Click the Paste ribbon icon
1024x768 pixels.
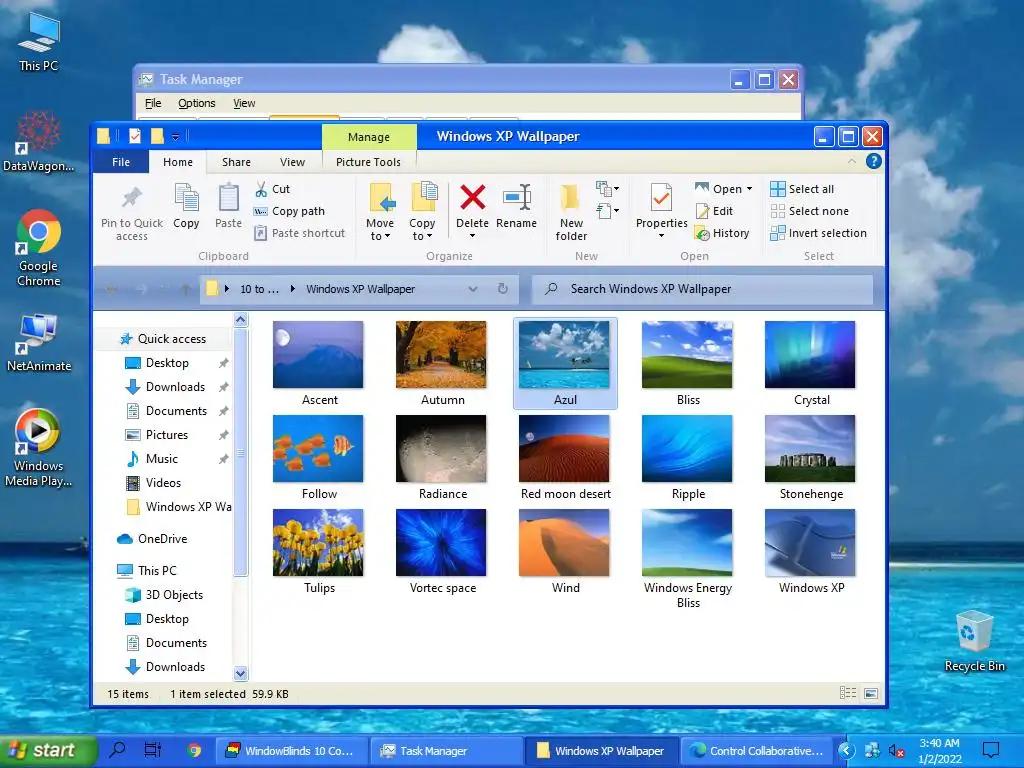pos(229,206)
